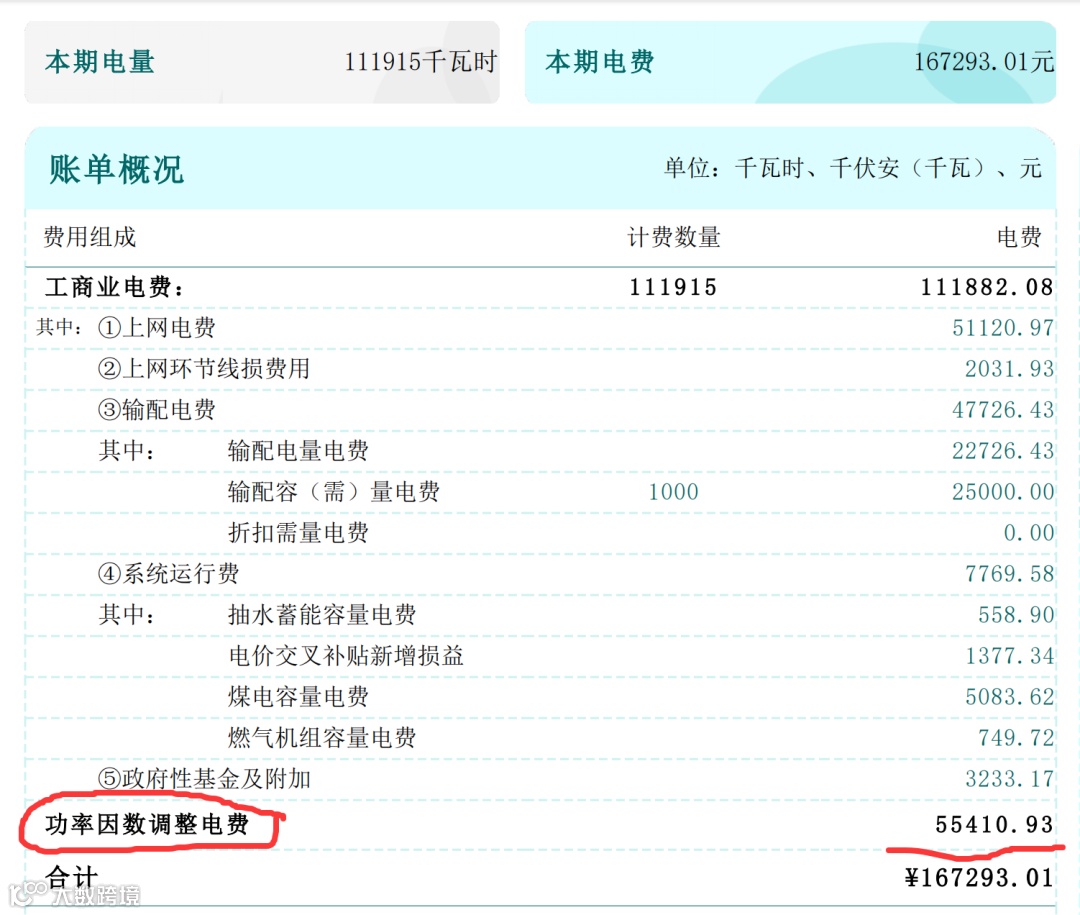Viewport: 1080px width, 915px height.
Task: Click the 5083.62 amount
Action: point(1009,697)
